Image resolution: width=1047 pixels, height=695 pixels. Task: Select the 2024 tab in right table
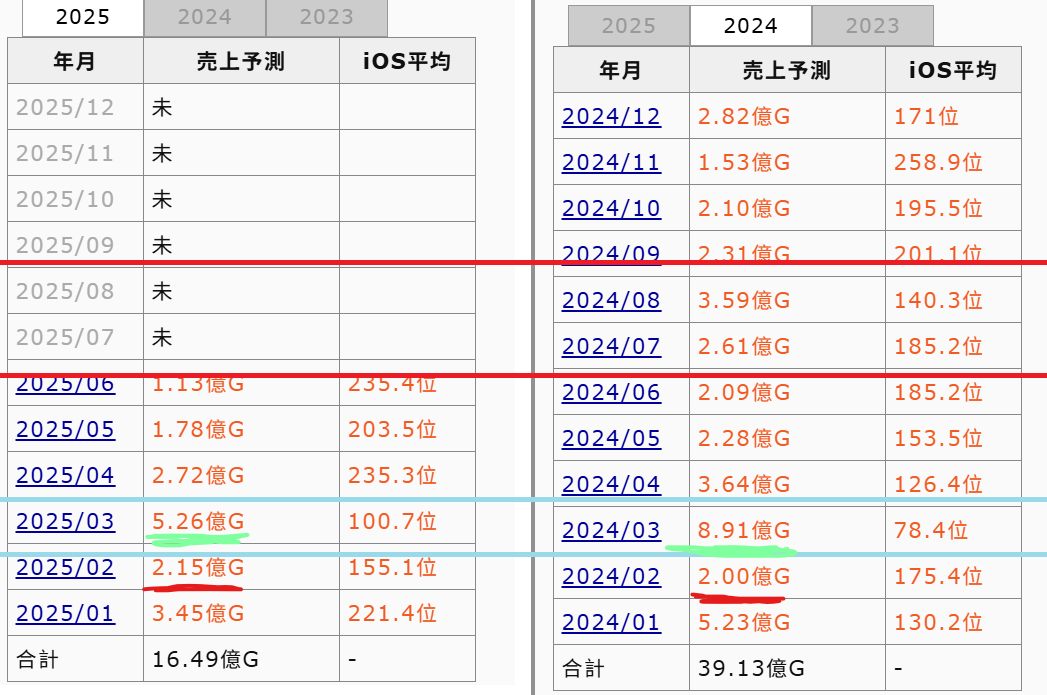point(751,26)
